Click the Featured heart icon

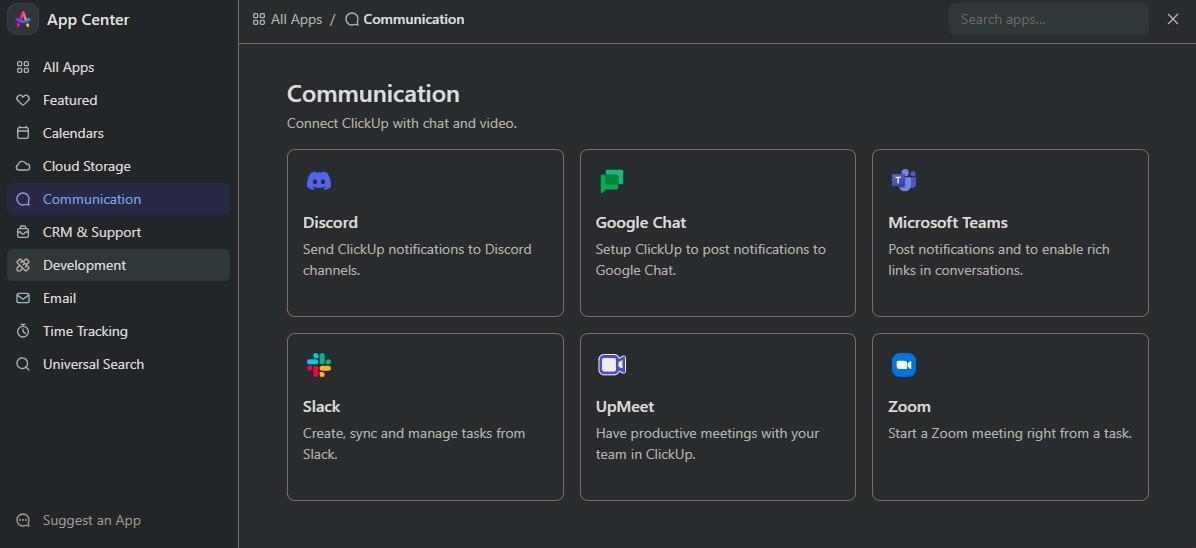(23, 100)
